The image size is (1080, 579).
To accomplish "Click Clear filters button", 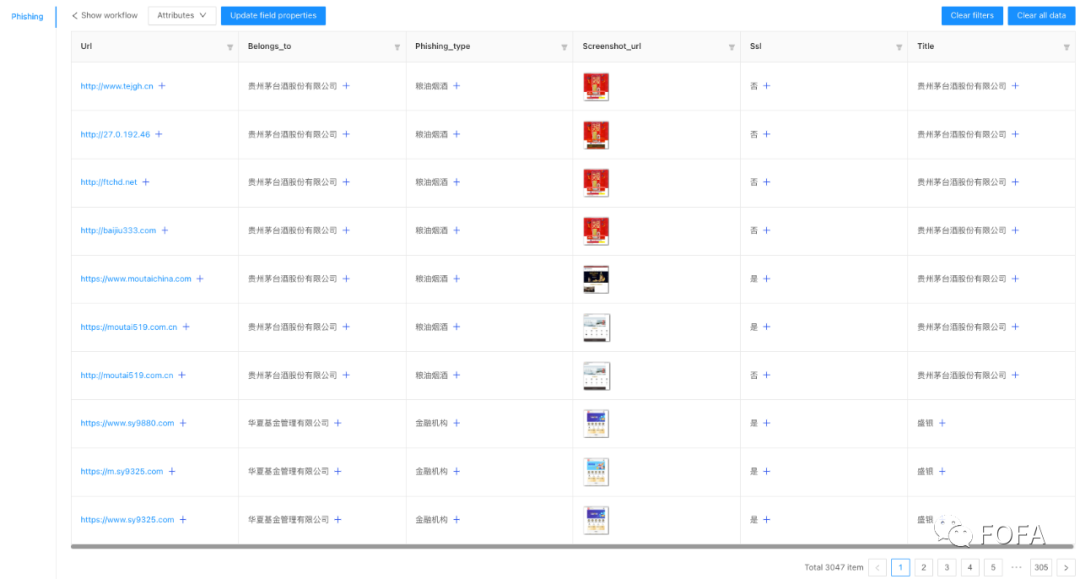I will click(972, 15).
